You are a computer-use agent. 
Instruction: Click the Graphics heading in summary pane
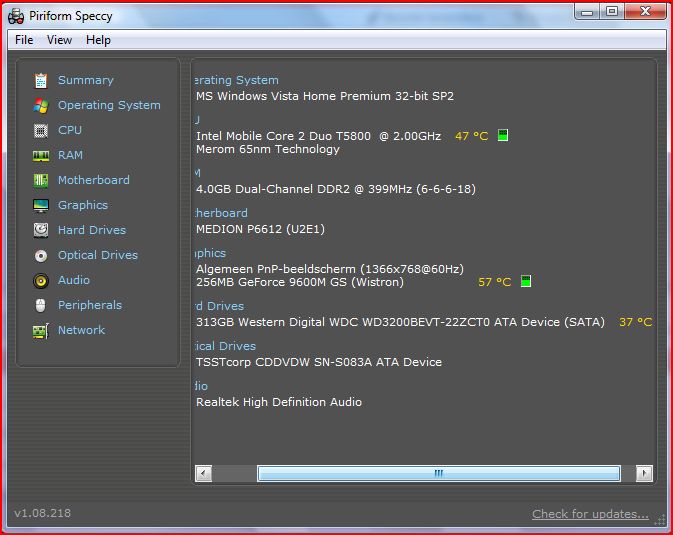210,253
